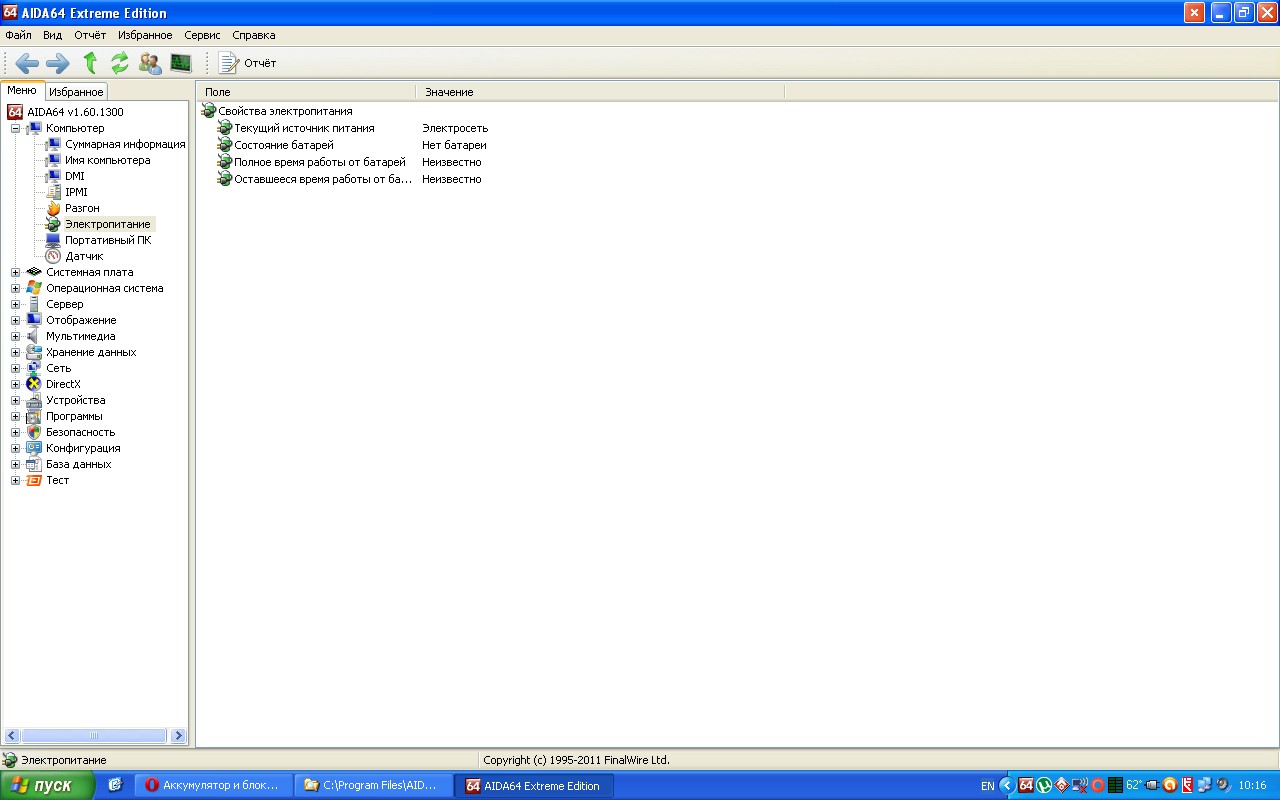This screenshot has width=1280, height=800.
Task: Click the uTorrent tray icon
Action: 1044,785
